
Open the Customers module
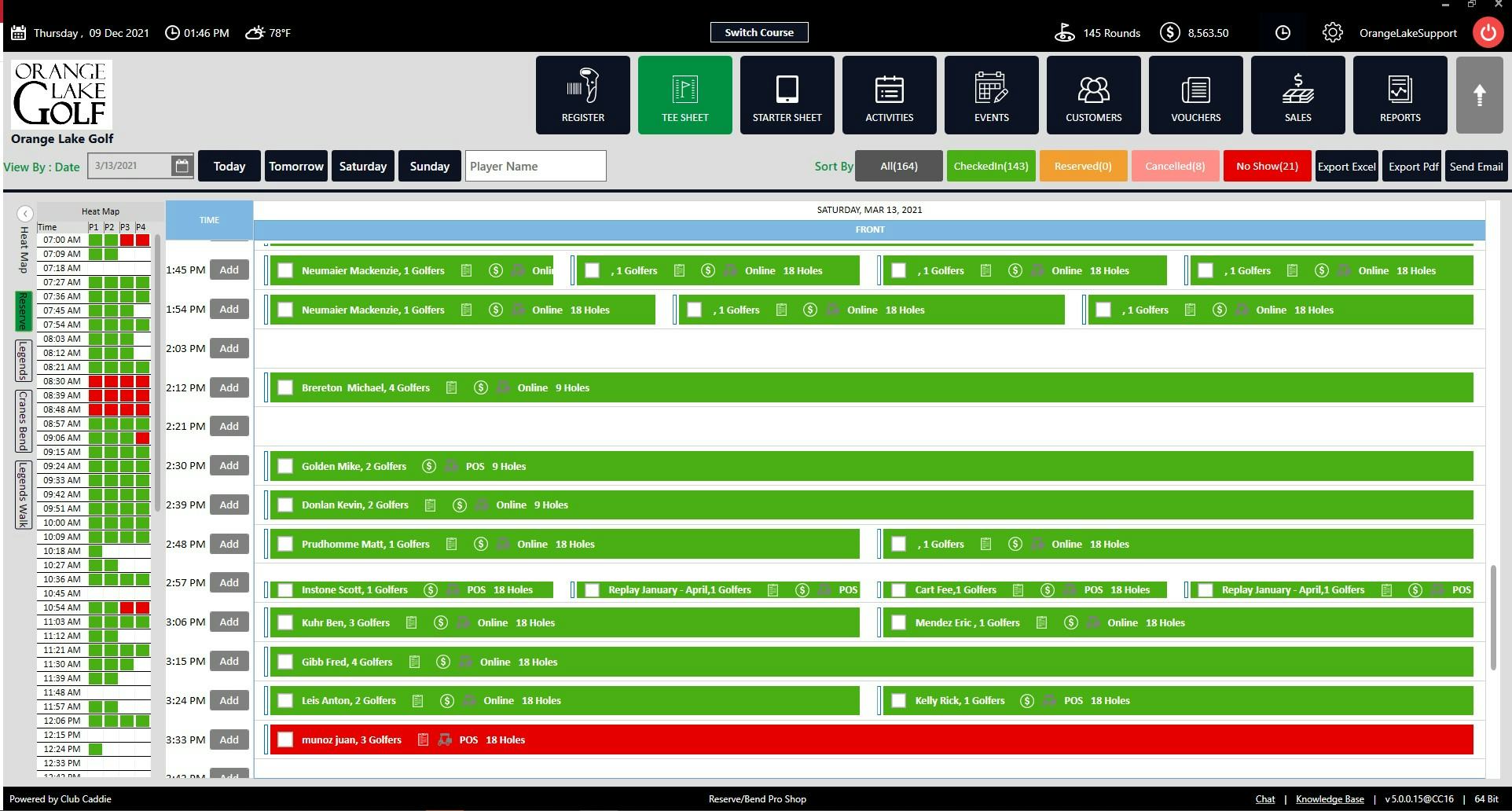[x=1093, y=94]
